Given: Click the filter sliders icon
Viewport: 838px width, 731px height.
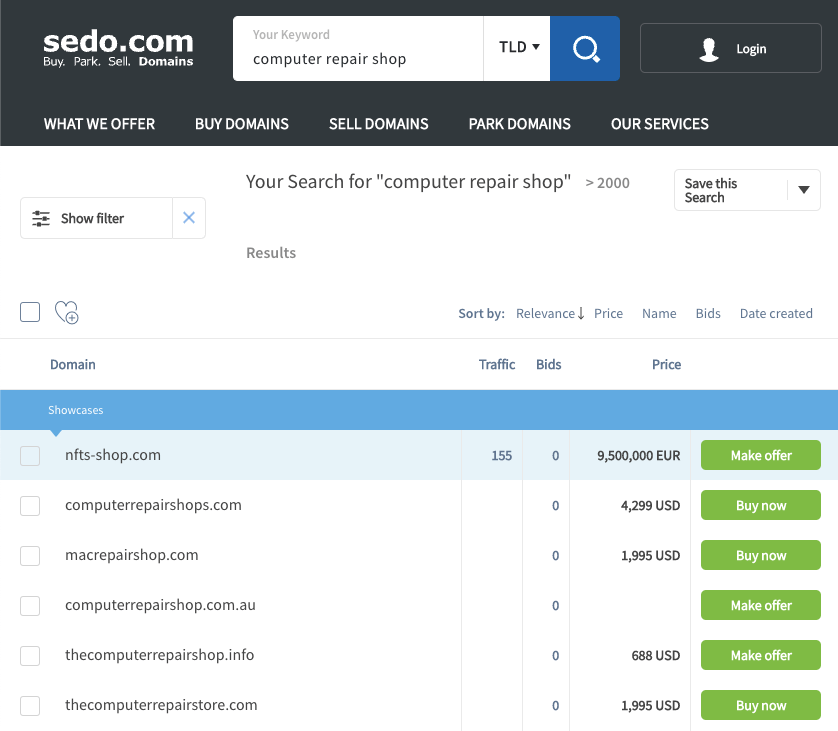Looking at the screenshot, I should pyautogui.click(x=41, y=218).
